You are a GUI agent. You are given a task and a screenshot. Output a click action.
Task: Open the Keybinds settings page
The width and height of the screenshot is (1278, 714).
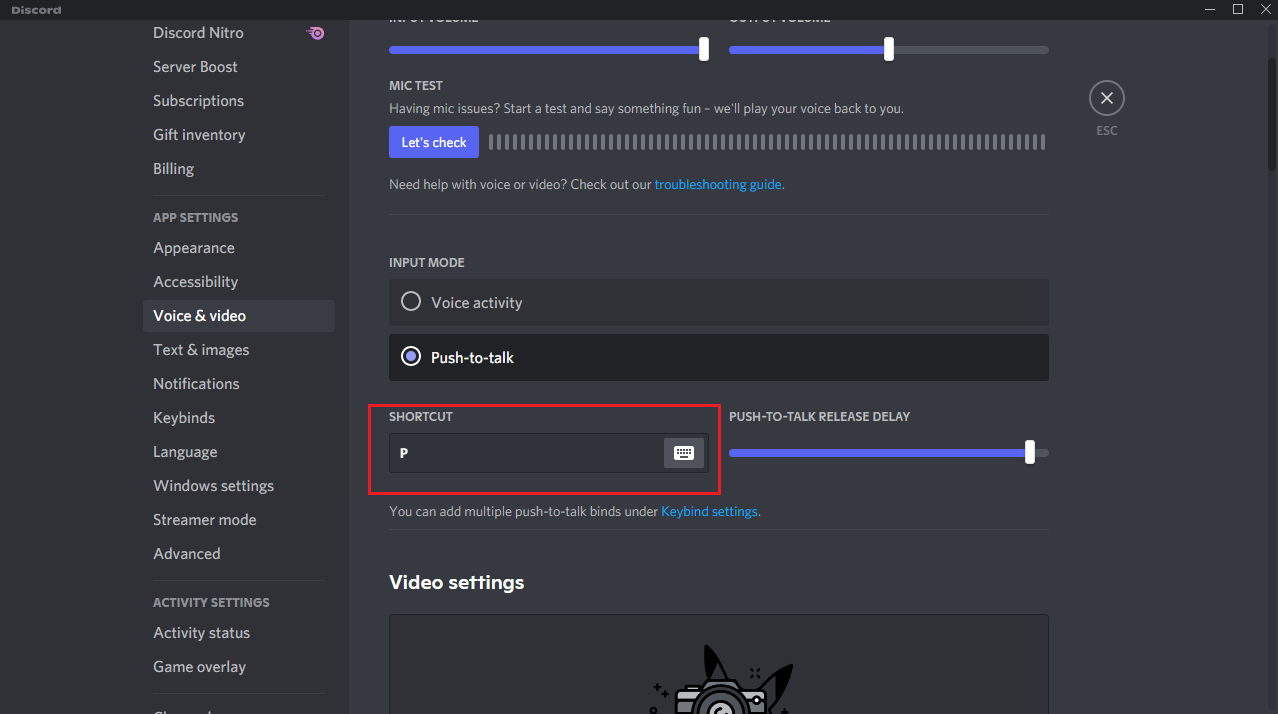pos(184,417)
